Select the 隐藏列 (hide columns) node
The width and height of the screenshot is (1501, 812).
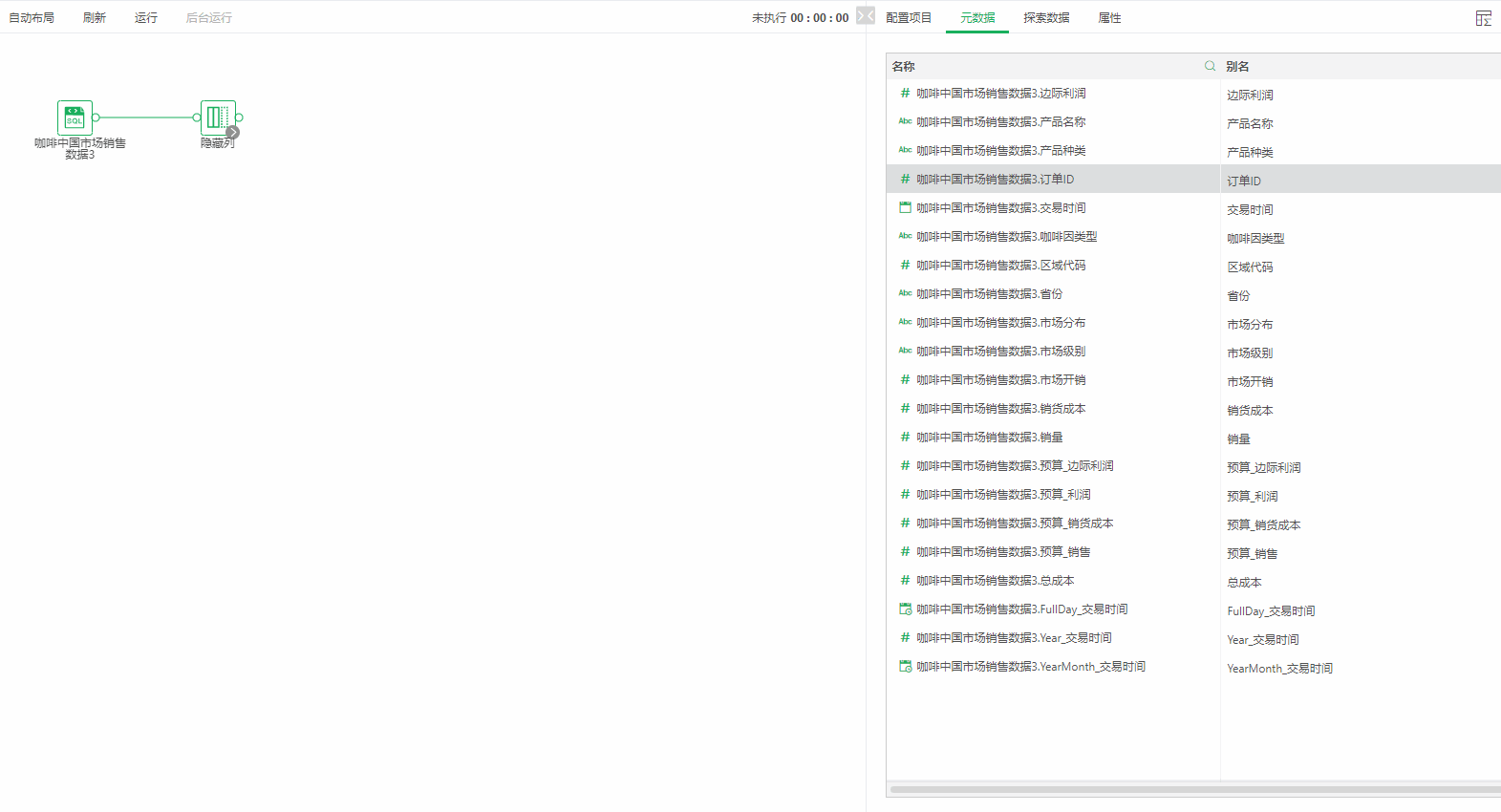coord(217,118)
